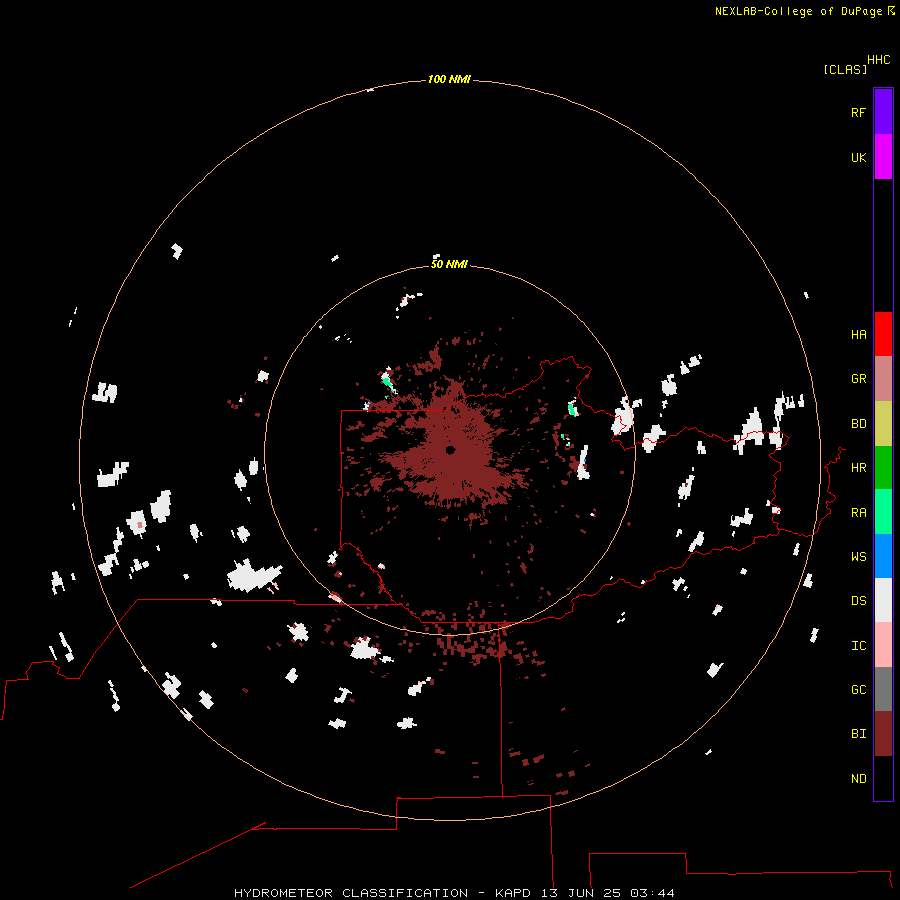Click the WS blue legend swatch
The height and width of the screenshot is (900, 900).
pos(883,556)
